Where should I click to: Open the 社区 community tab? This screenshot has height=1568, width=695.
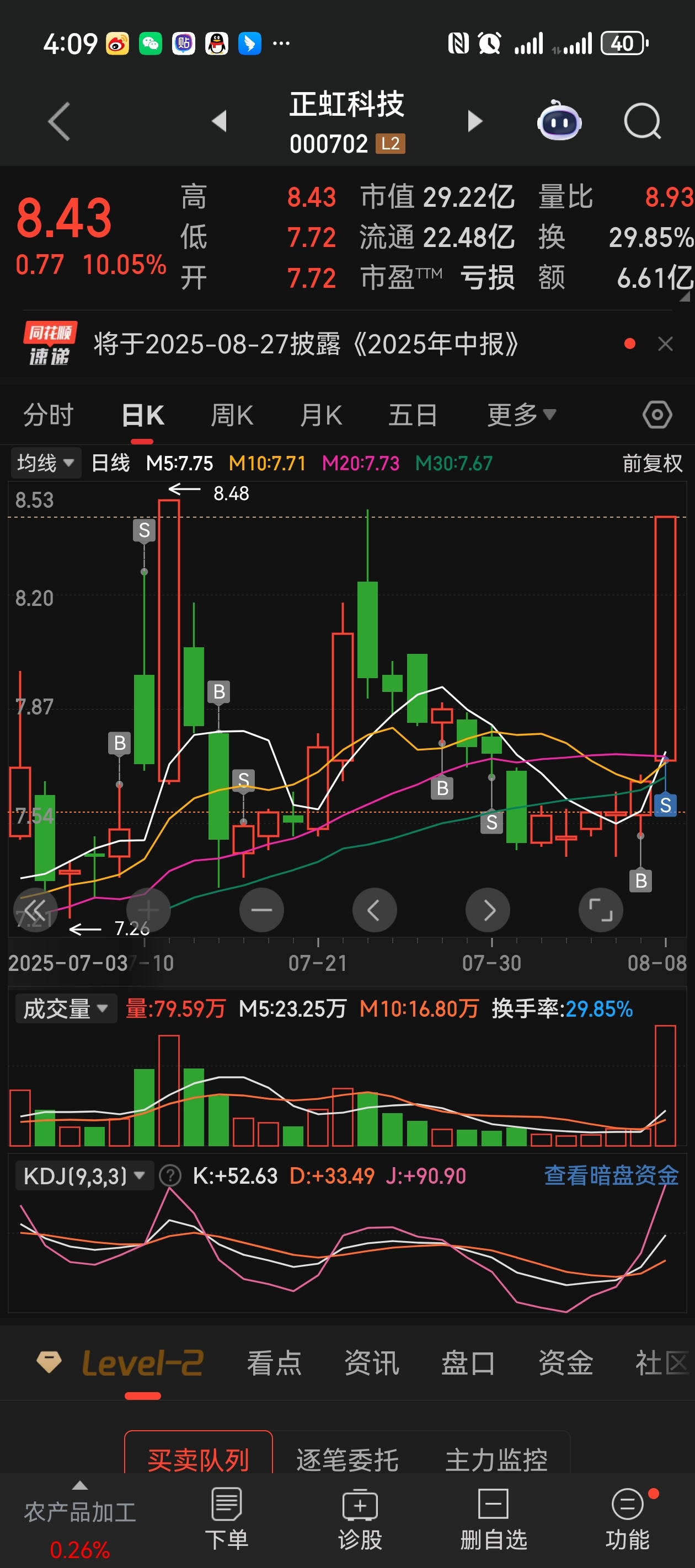(662, 1362)
